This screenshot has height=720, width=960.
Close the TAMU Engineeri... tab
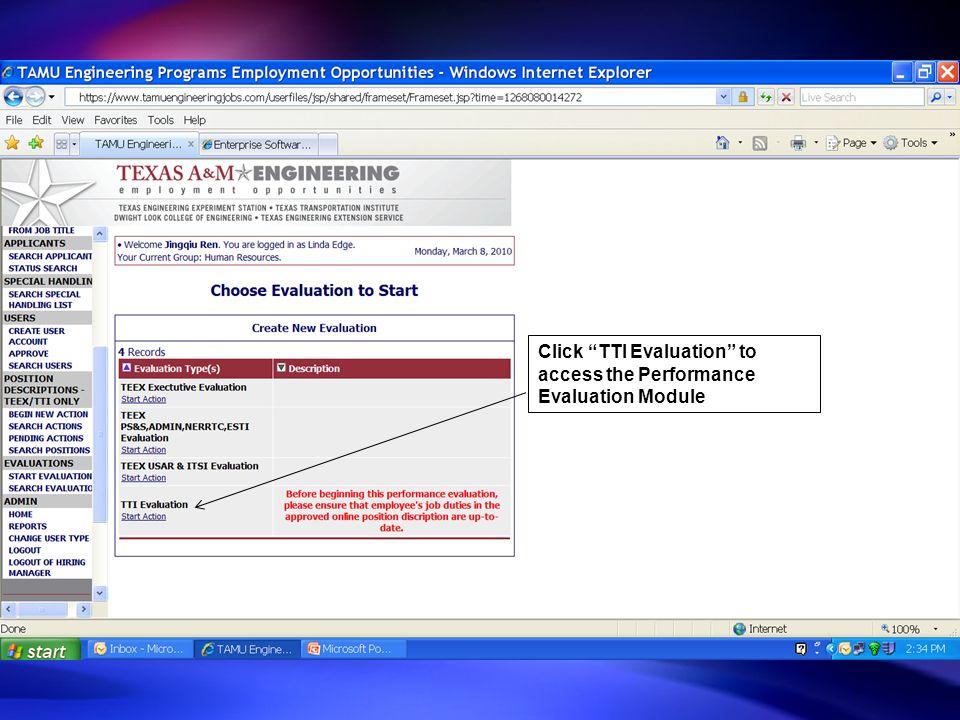tap(190, 144)
